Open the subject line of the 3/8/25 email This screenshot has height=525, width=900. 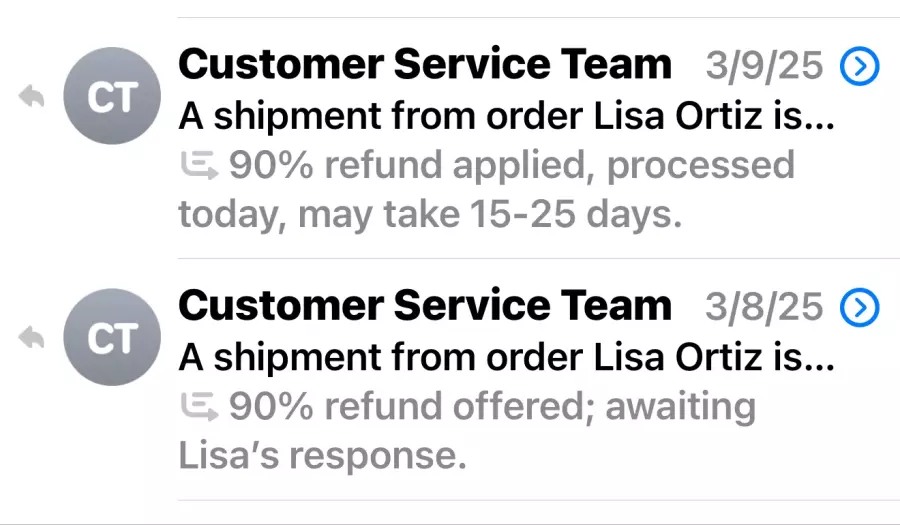(x=506, y=357)
